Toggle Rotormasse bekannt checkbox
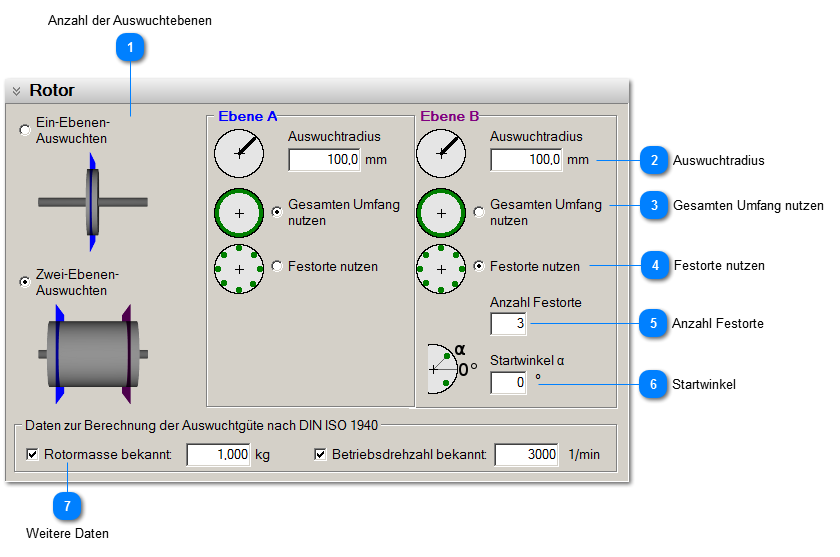 (x=32, y=454)
